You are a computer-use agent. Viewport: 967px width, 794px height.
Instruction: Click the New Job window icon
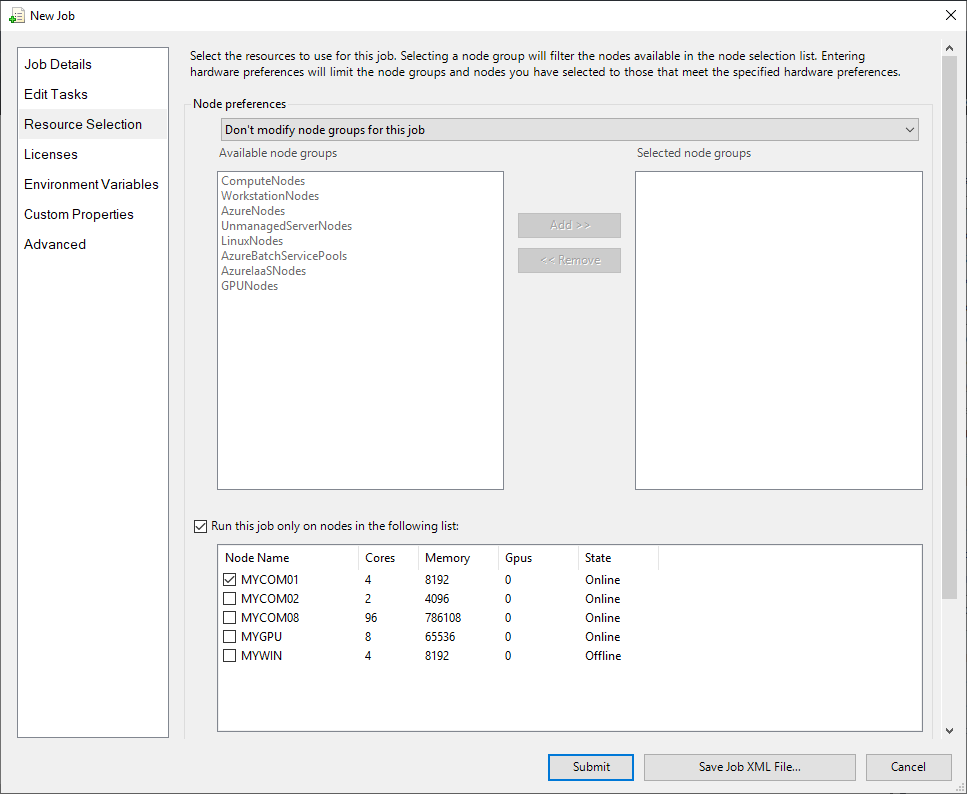tap(16, 15)
